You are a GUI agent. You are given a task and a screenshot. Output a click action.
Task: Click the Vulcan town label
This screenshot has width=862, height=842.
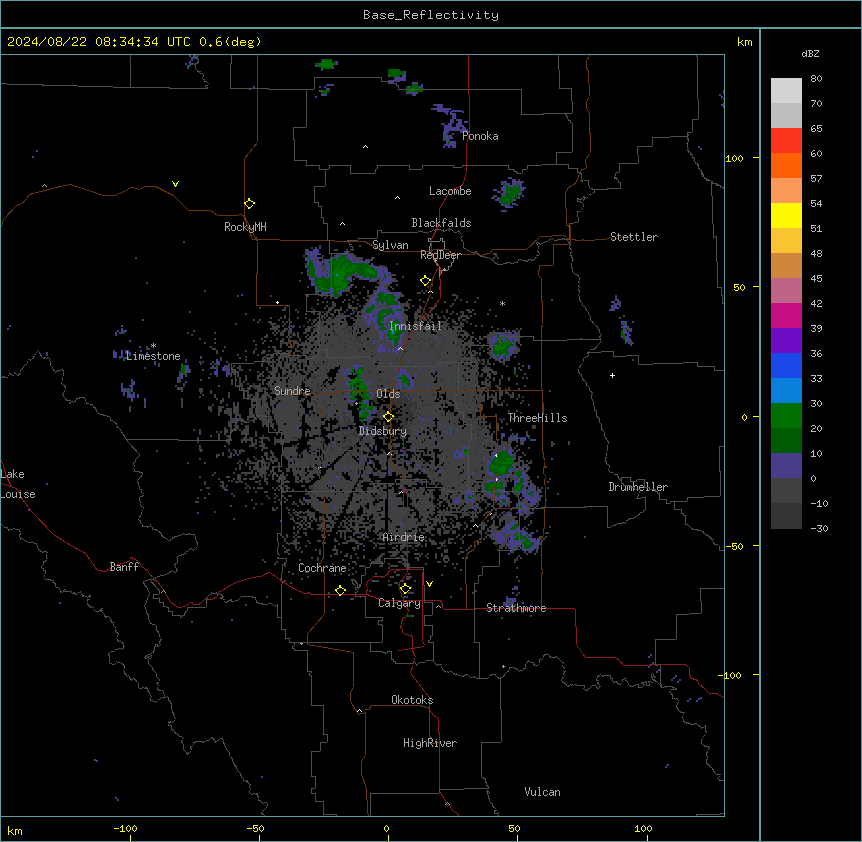tap(542, 792)
